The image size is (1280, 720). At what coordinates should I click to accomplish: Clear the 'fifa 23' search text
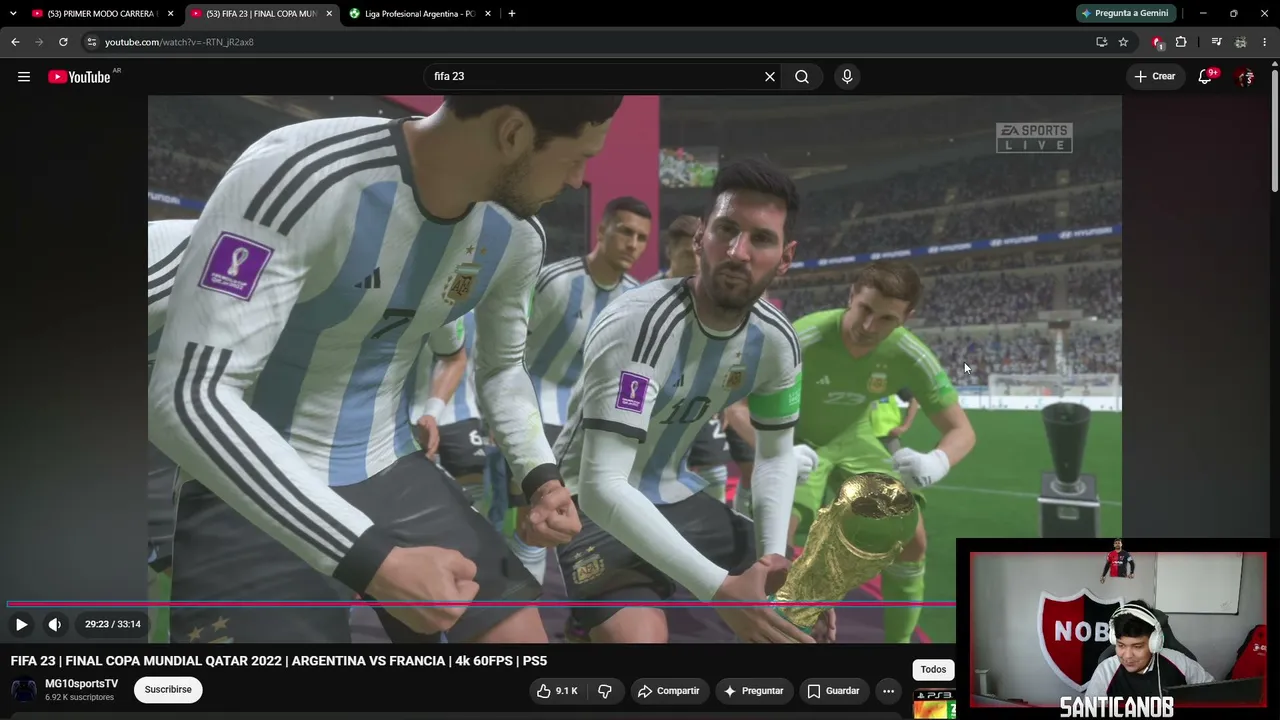pyautogui.click(x=770, y=77)
